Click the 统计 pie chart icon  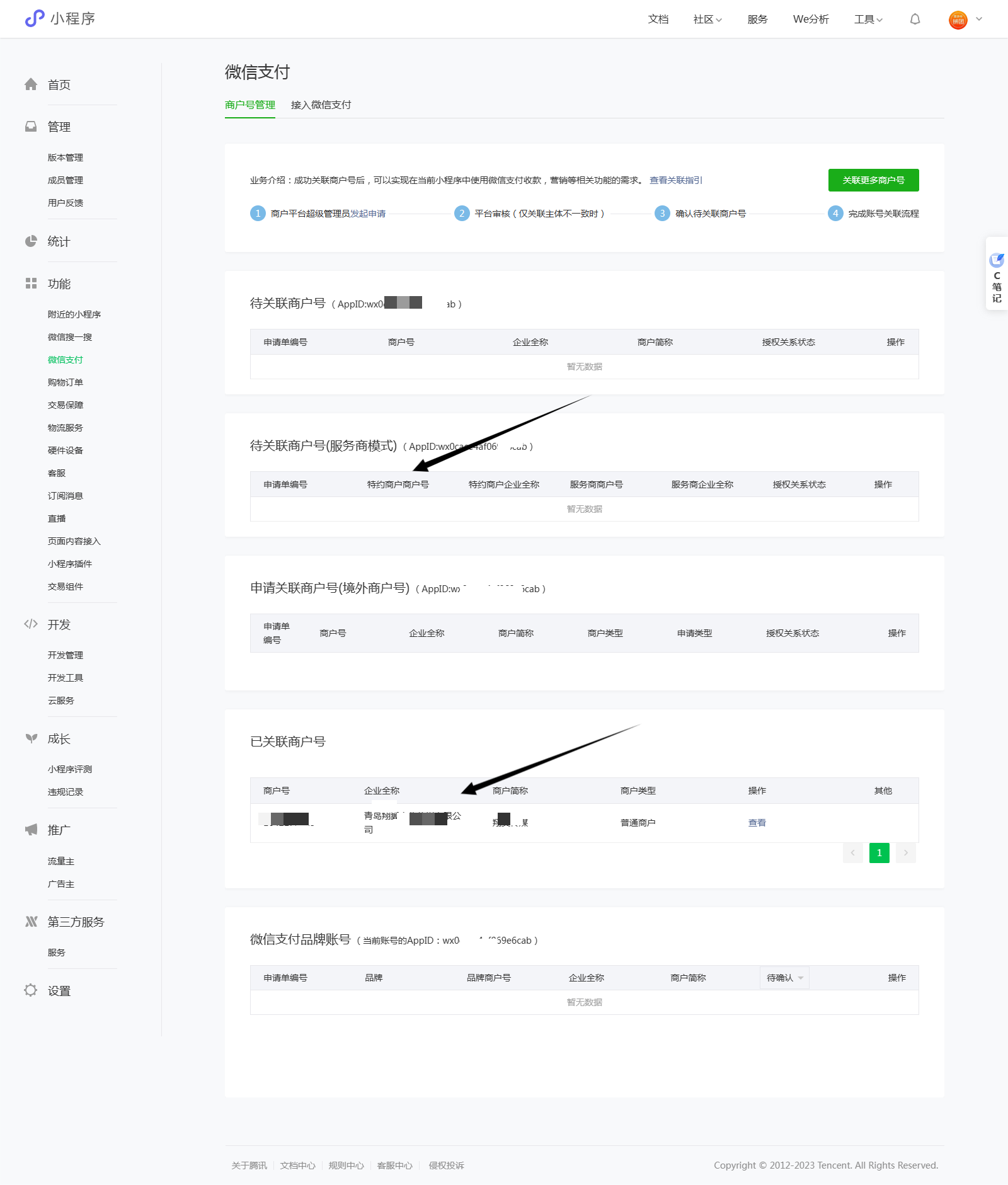[x=31, y=241]
